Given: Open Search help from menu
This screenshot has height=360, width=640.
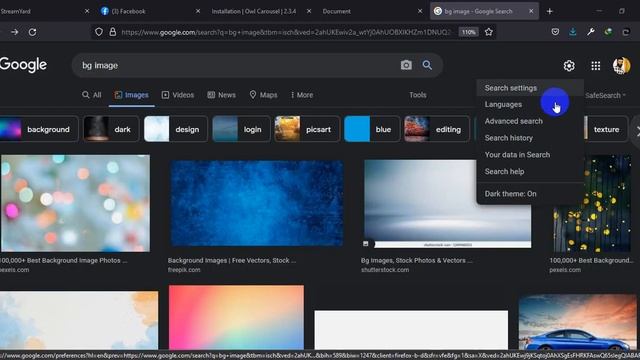Looking at the screenshot, I should click(530, 171).
